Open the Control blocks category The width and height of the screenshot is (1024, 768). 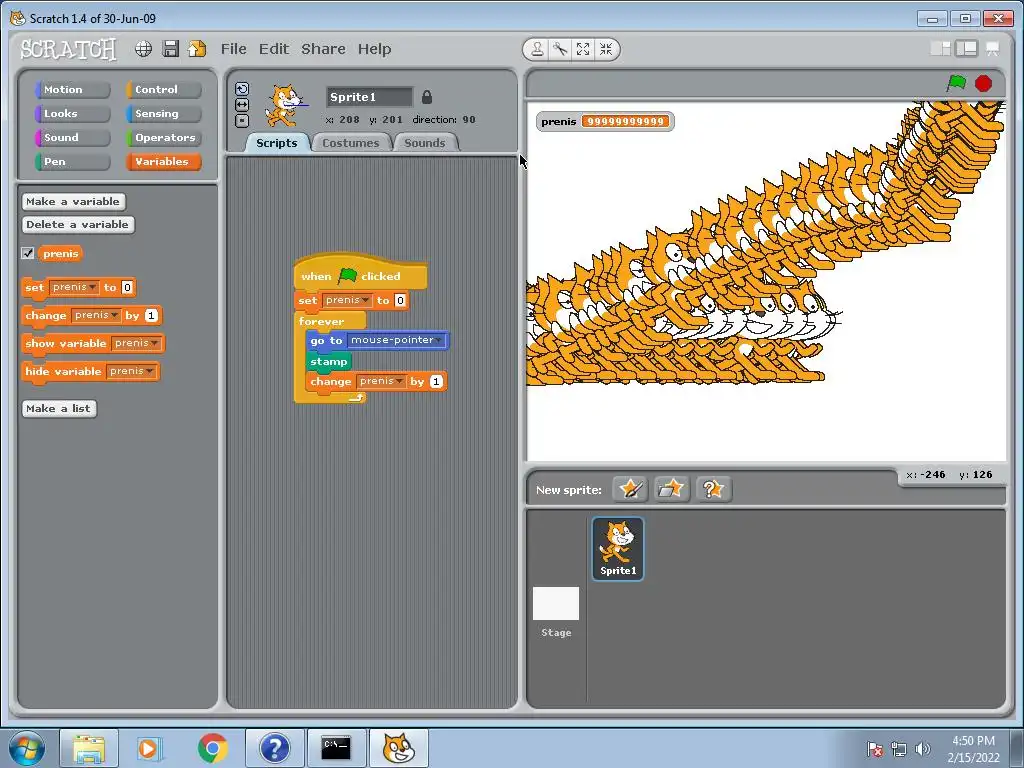tap(163, 89)
